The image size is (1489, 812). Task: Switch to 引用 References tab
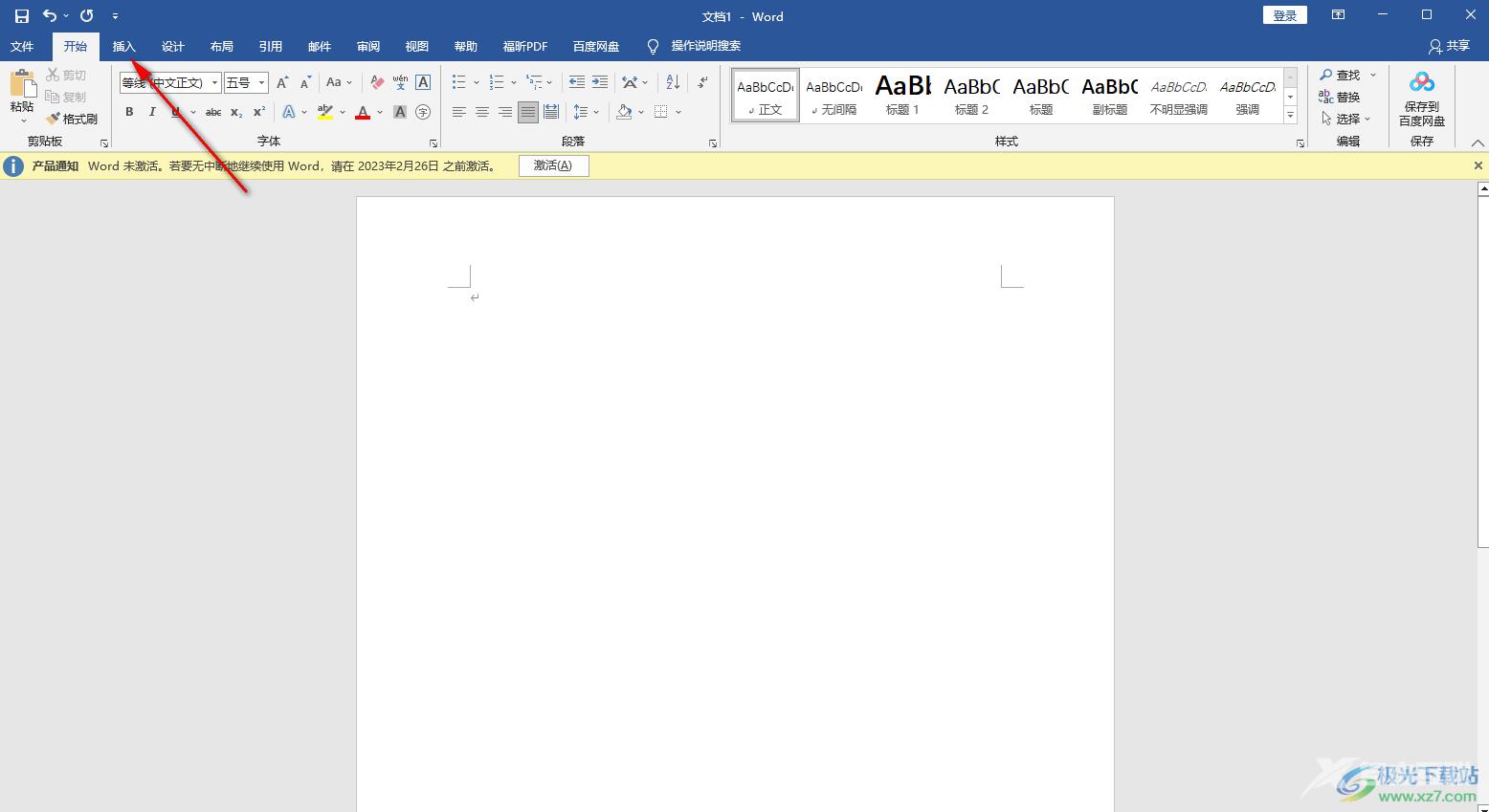[271, 46]
